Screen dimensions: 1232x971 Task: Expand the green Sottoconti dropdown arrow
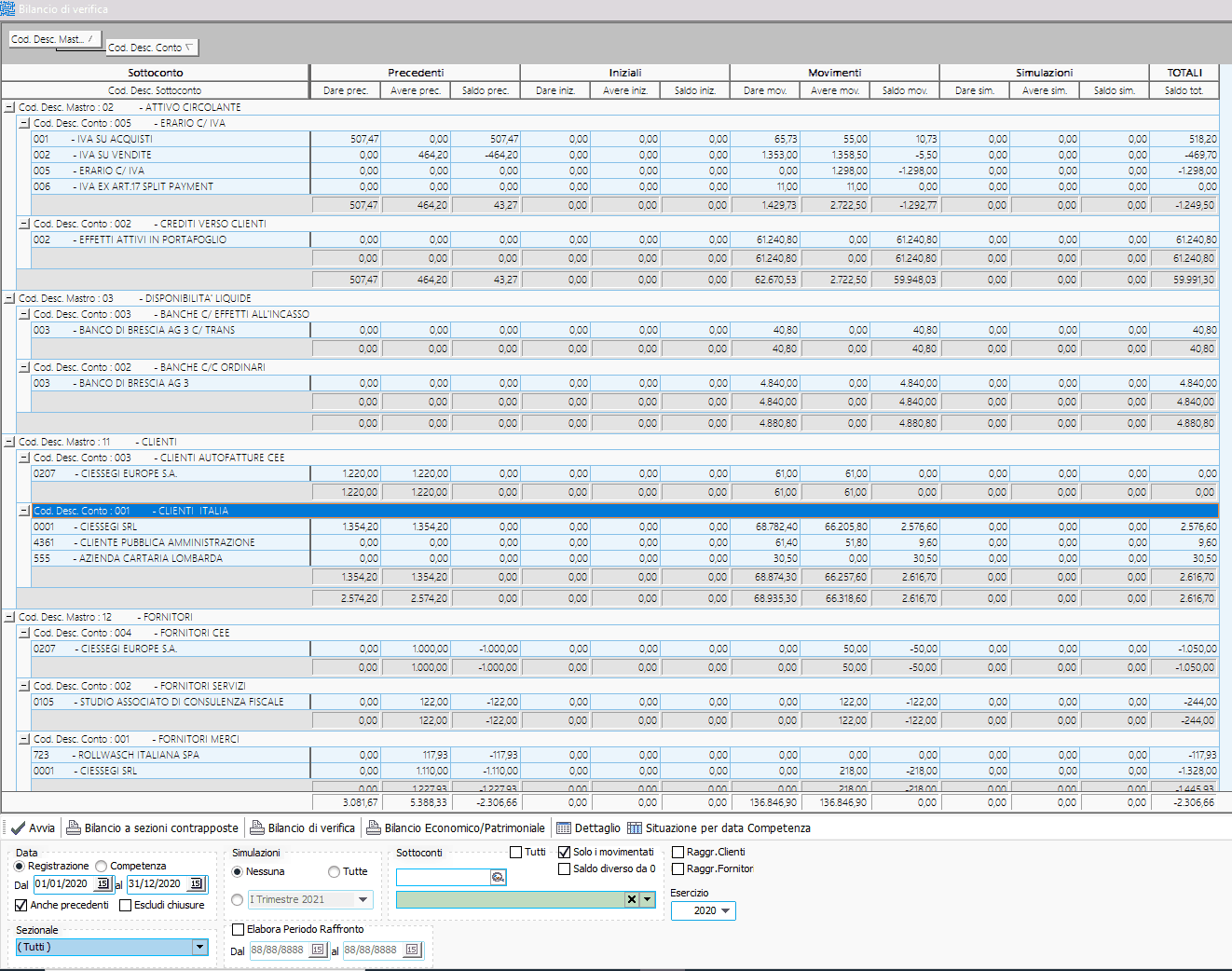tap(647, 899)
